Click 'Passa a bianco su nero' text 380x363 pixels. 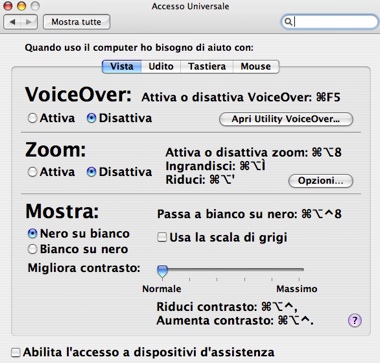[249, 214]
